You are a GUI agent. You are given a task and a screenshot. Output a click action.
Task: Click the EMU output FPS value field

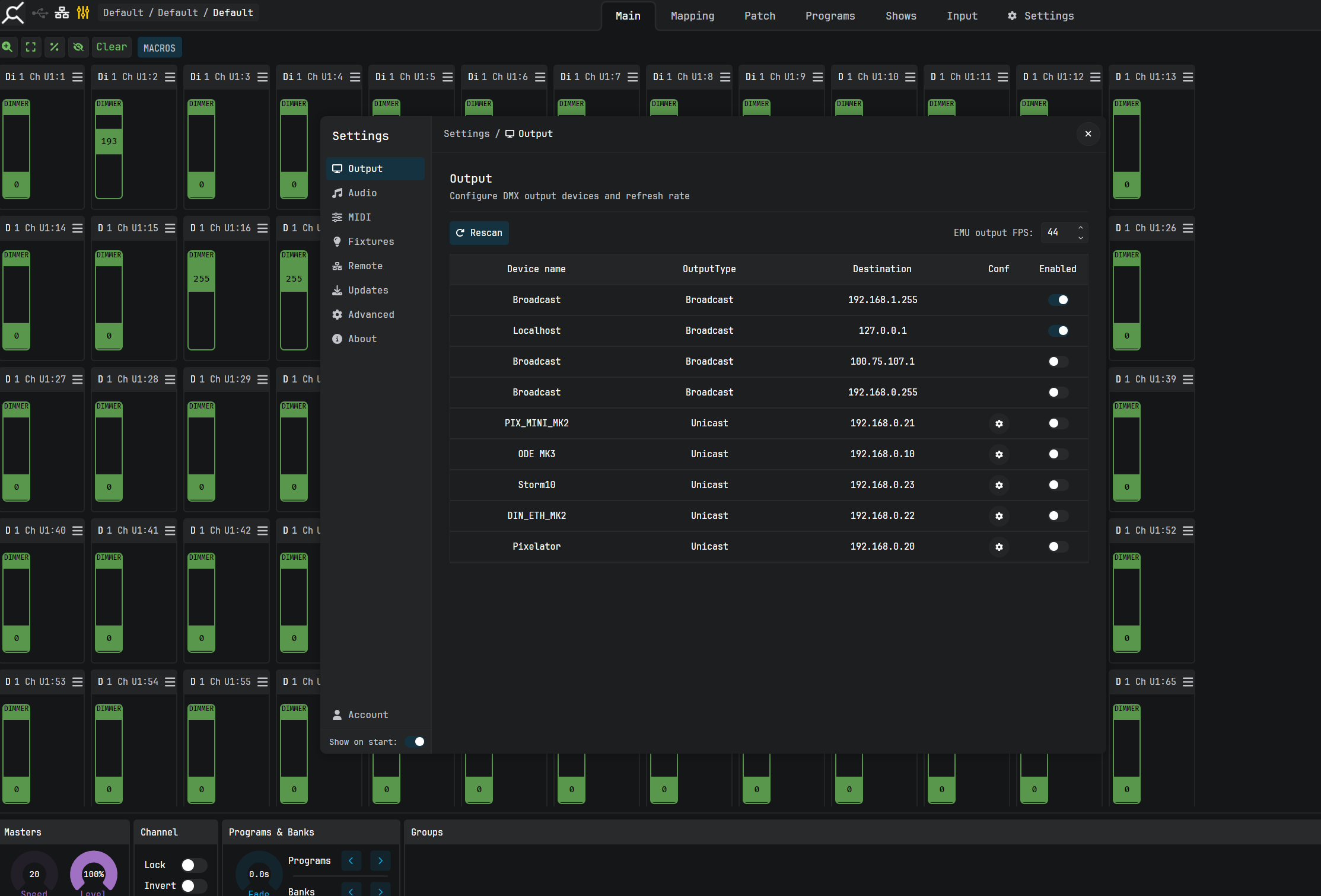[x=1058, y=232]
